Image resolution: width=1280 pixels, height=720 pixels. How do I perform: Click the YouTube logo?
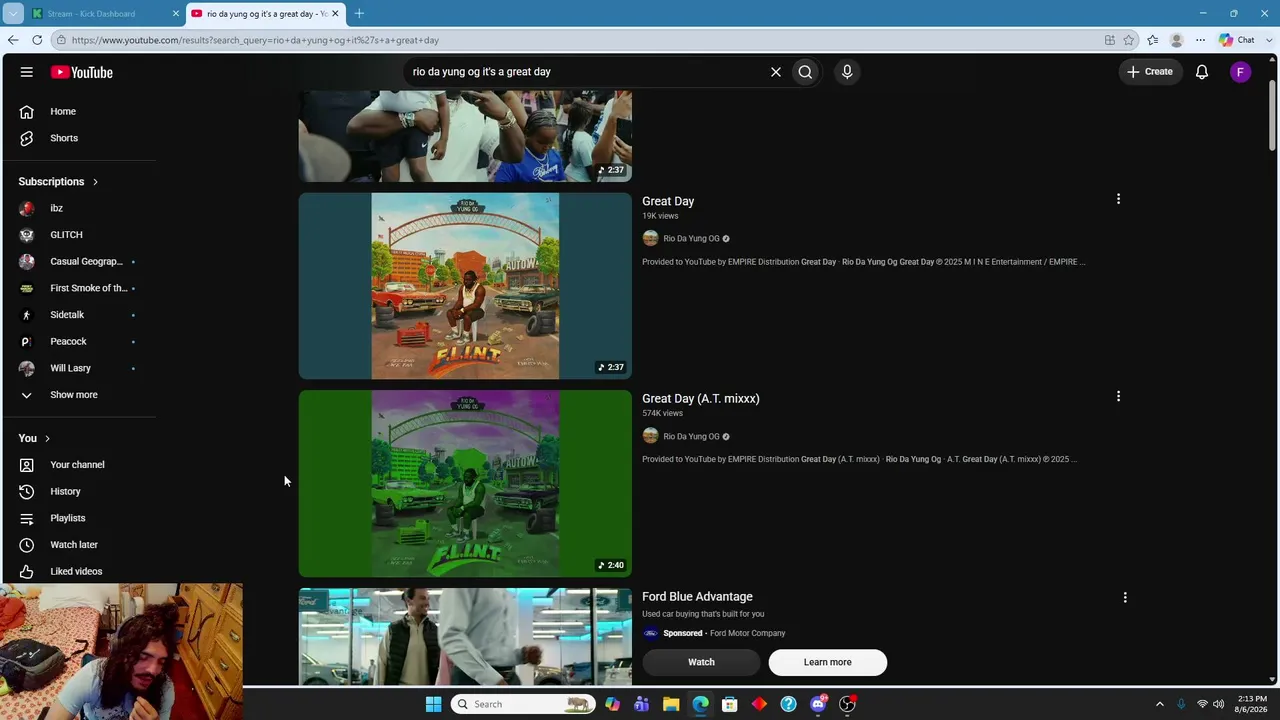82,72
